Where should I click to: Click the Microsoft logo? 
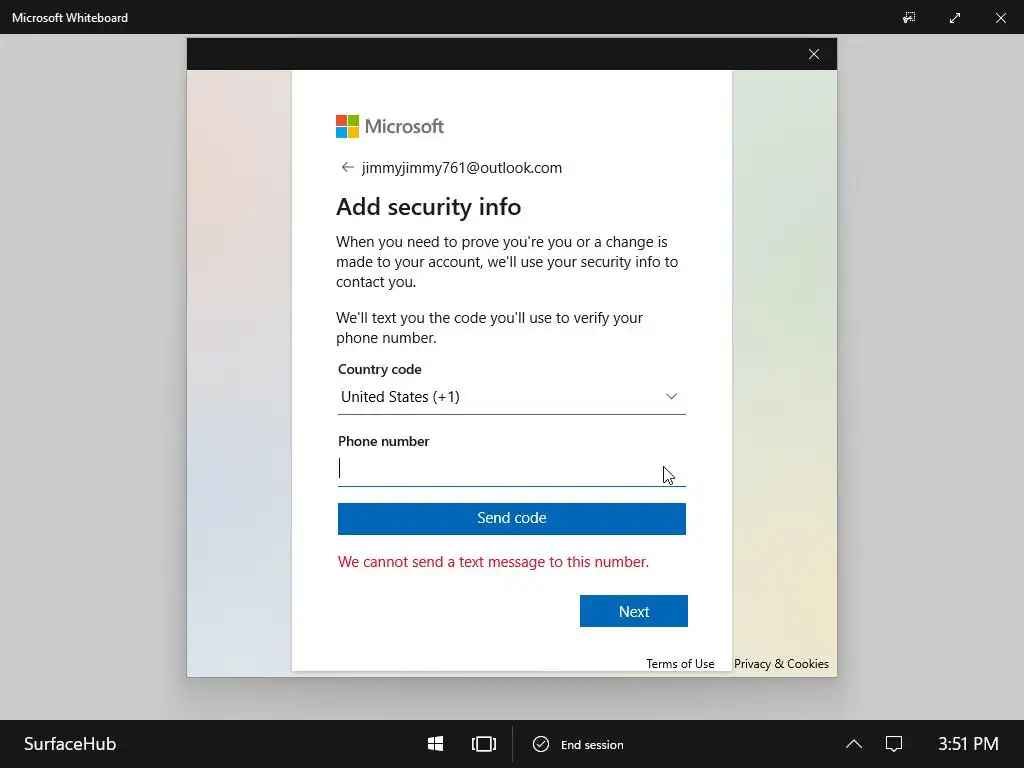point(390,127)
